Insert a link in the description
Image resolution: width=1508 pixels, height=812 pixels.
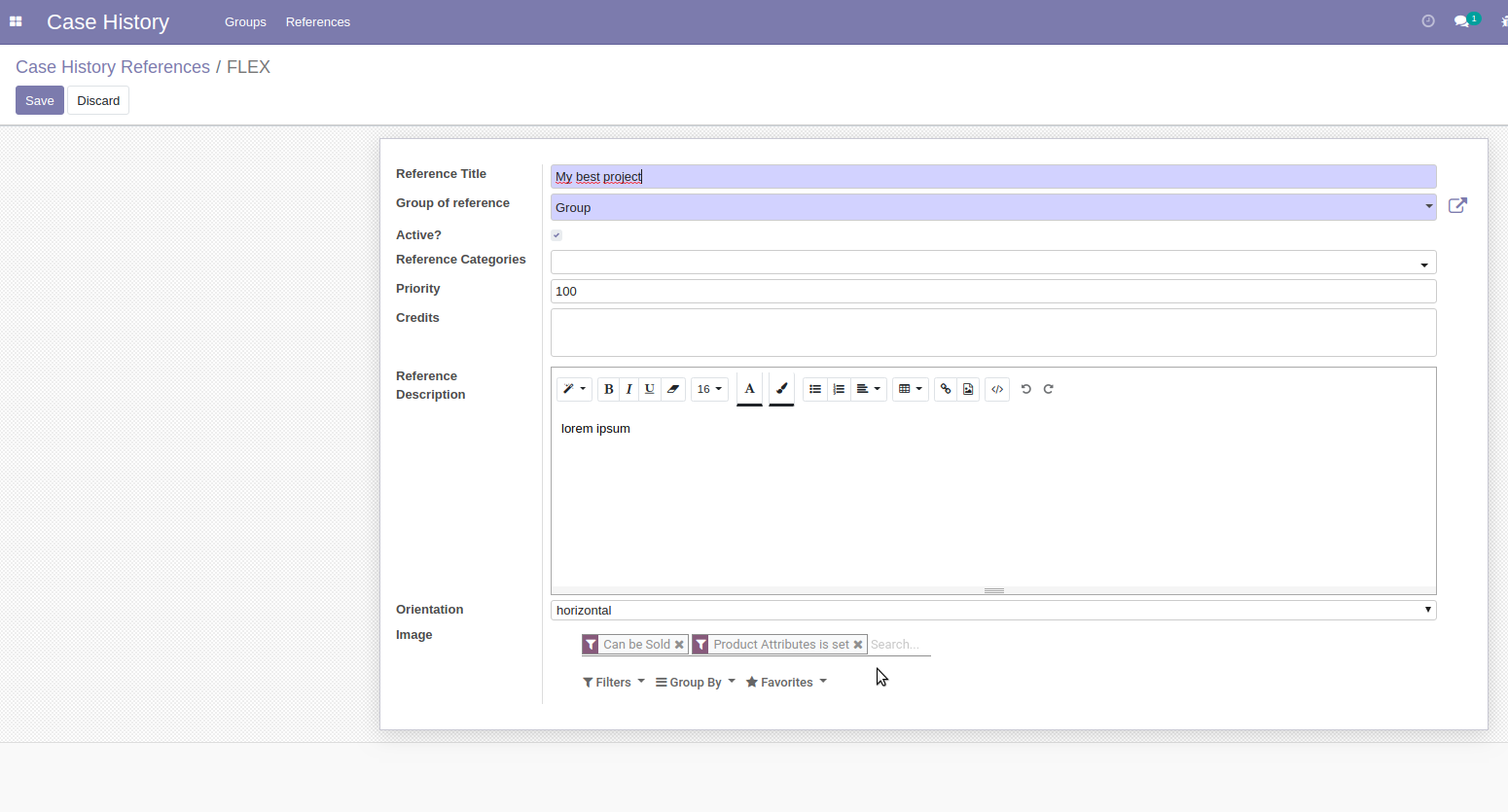[945, 389]
